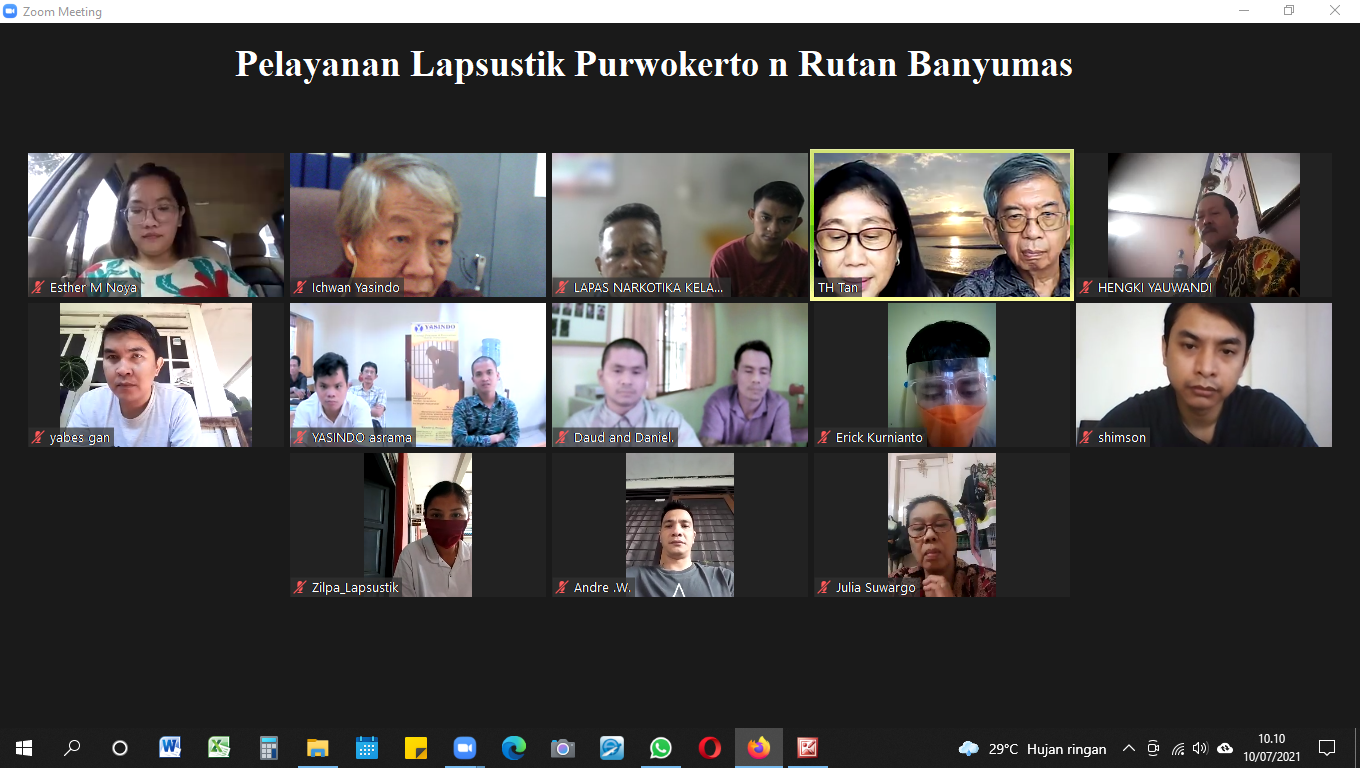Open Cortana circle on the taskbar
Image resolution: width=1360 pixels, height=768 pixels.
pyautogui.click(x=120, y=748)
